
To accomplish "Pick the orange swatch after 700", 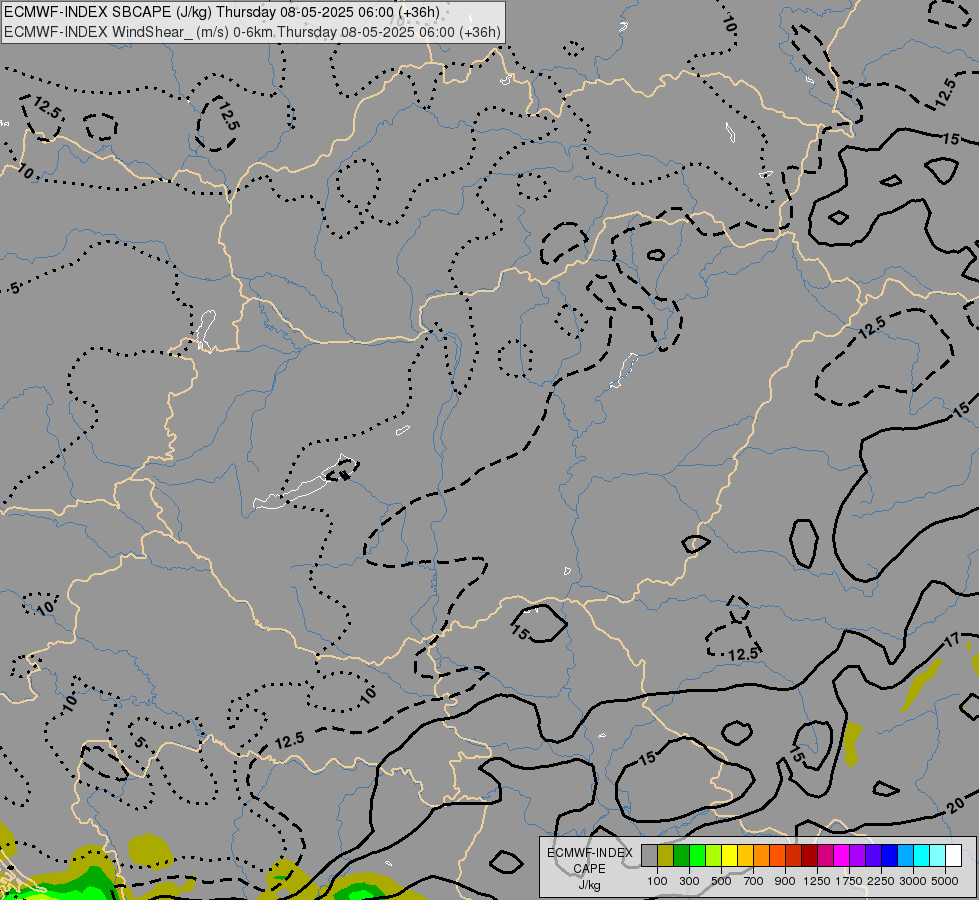I will (761, 855).
